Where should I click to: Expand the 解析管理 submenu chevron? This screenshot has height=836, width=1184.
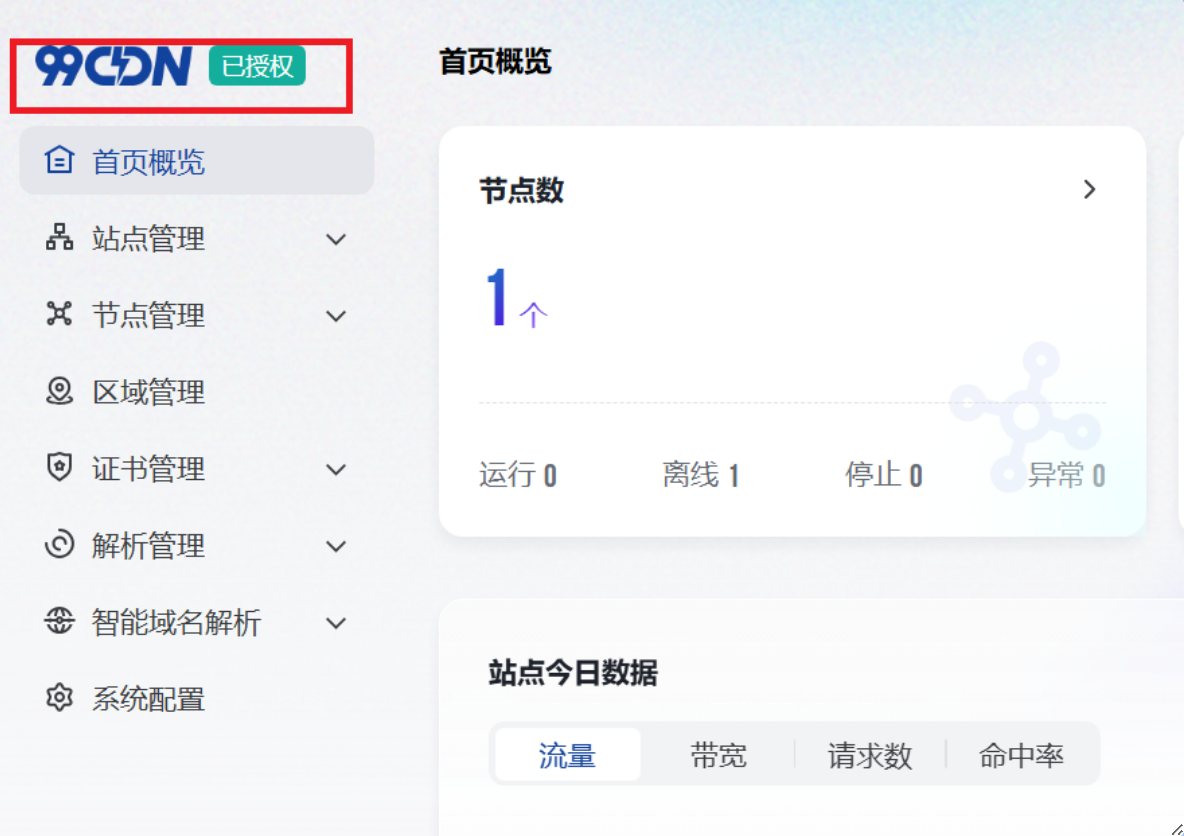tap(336, 546)
